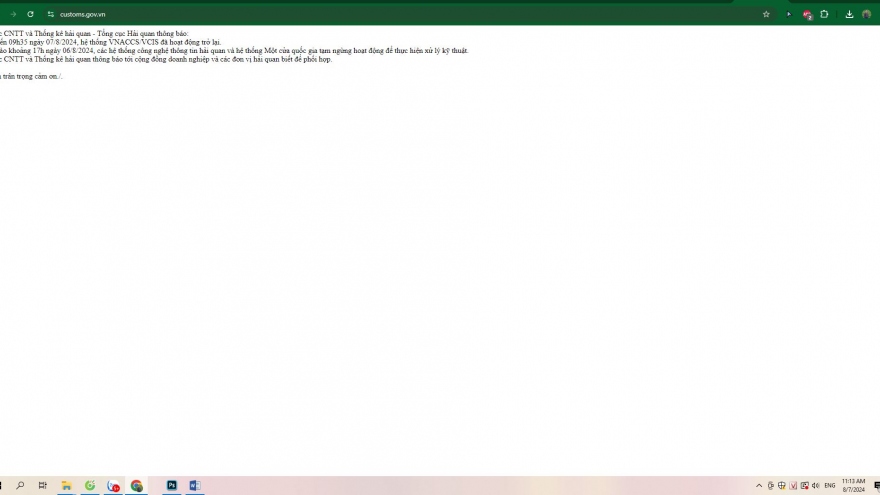Open the Chrome profile avatar

pyautogui.click(x=866, y=14)
